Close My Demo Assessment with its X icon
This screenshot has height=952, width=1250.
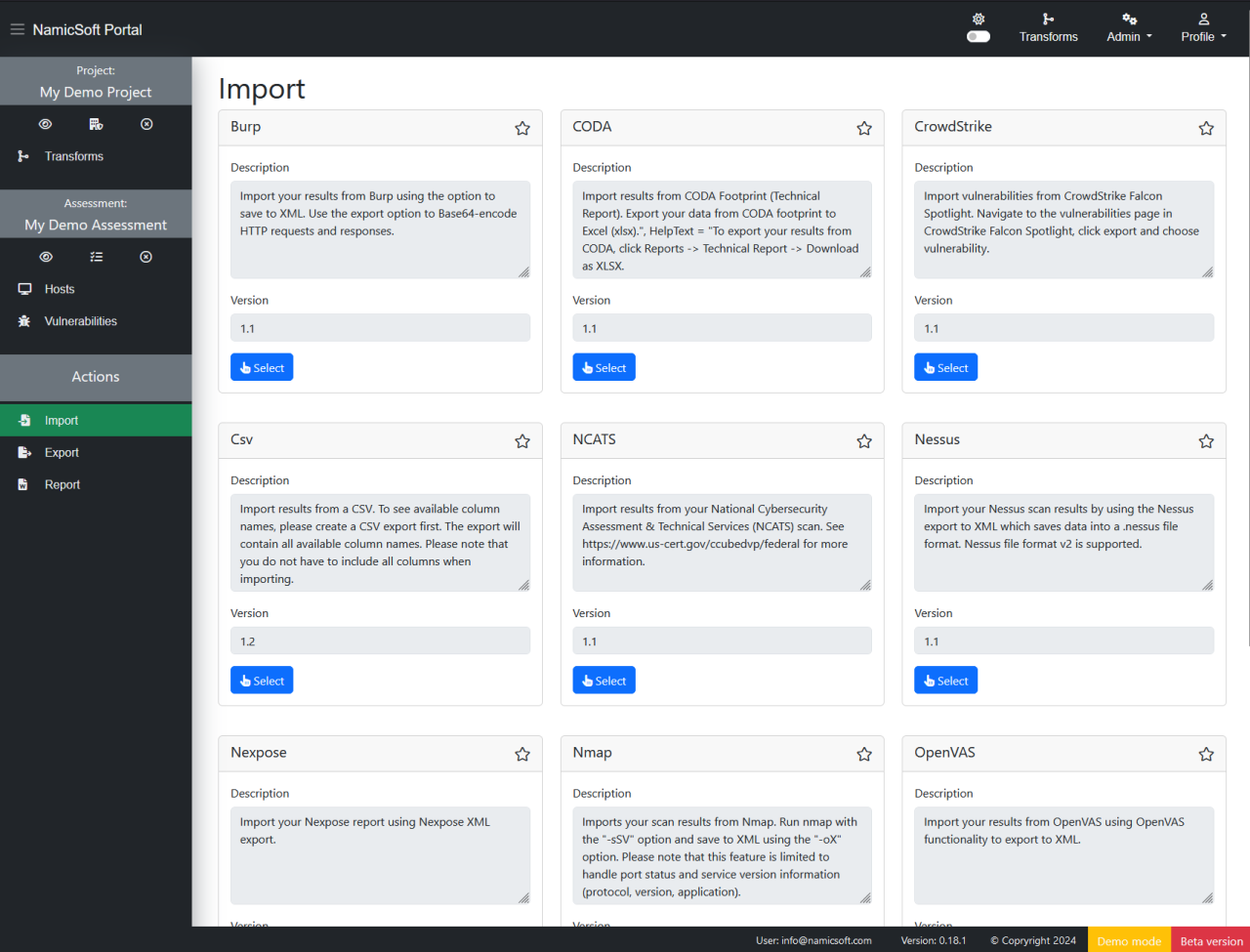pos(146,256)
